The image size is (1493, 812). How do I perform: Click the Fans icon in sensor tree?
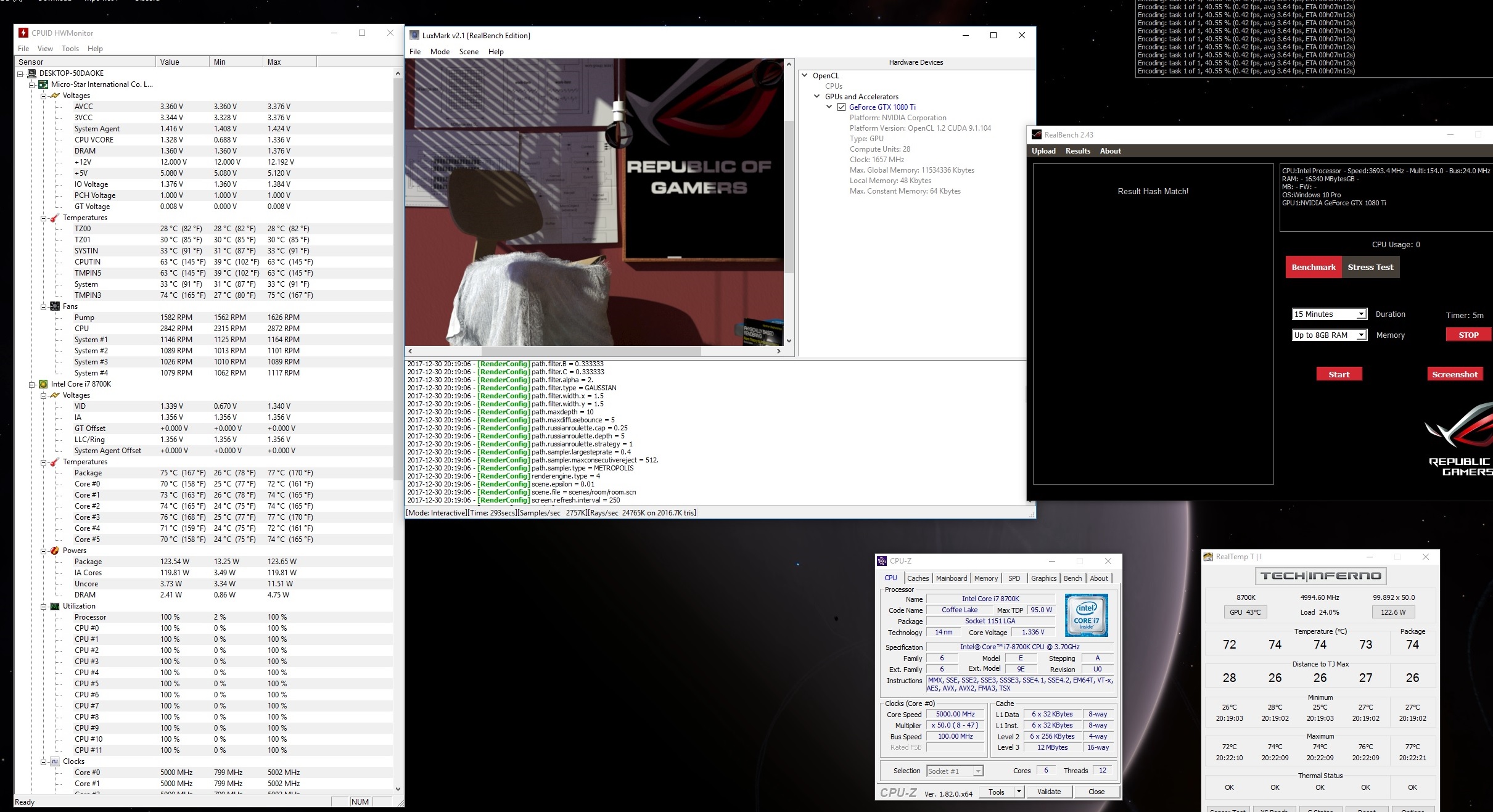[x=55, y=306]
